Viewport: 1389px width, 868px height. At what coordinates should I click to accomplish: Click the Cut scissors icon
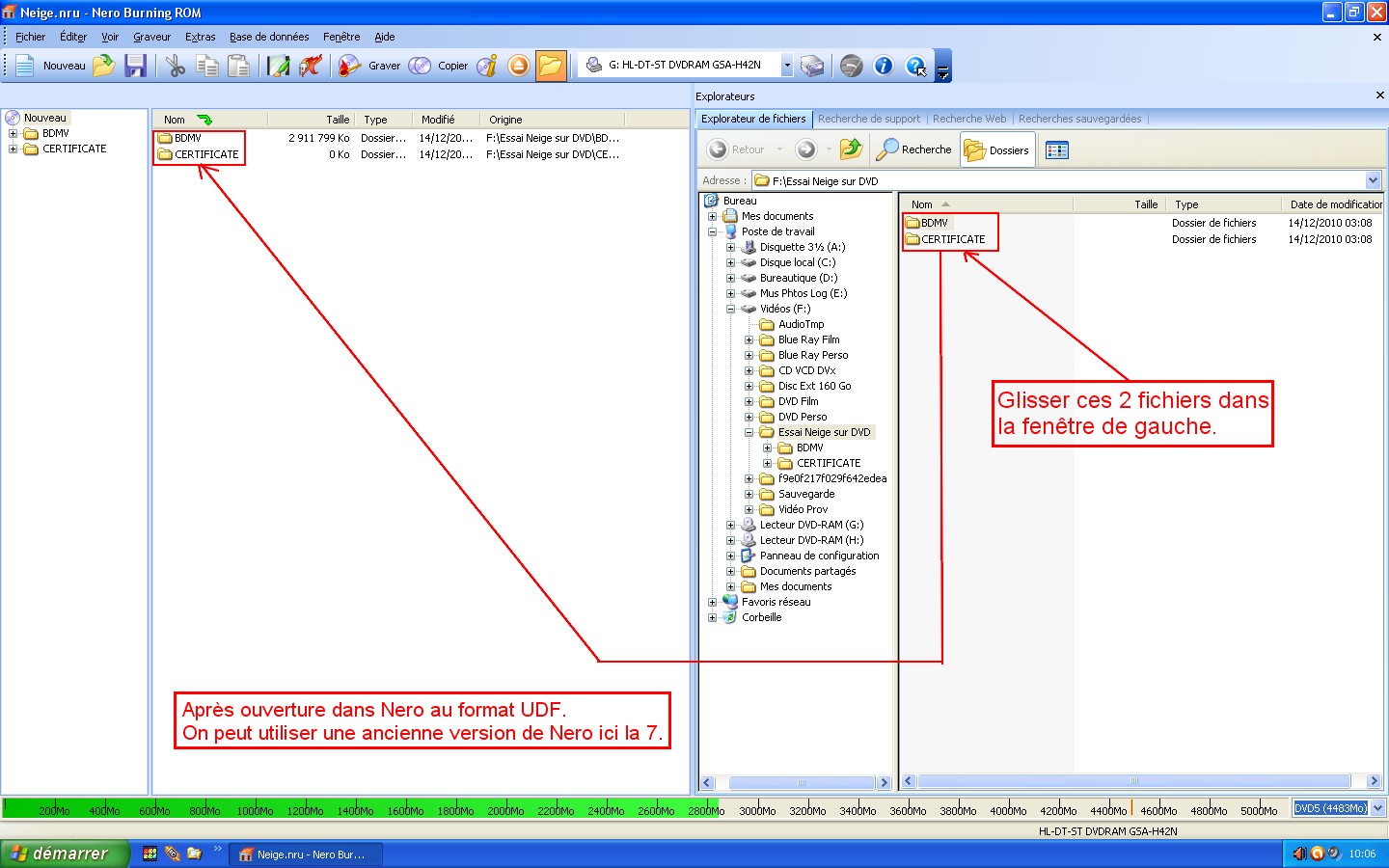click(176, 66)
